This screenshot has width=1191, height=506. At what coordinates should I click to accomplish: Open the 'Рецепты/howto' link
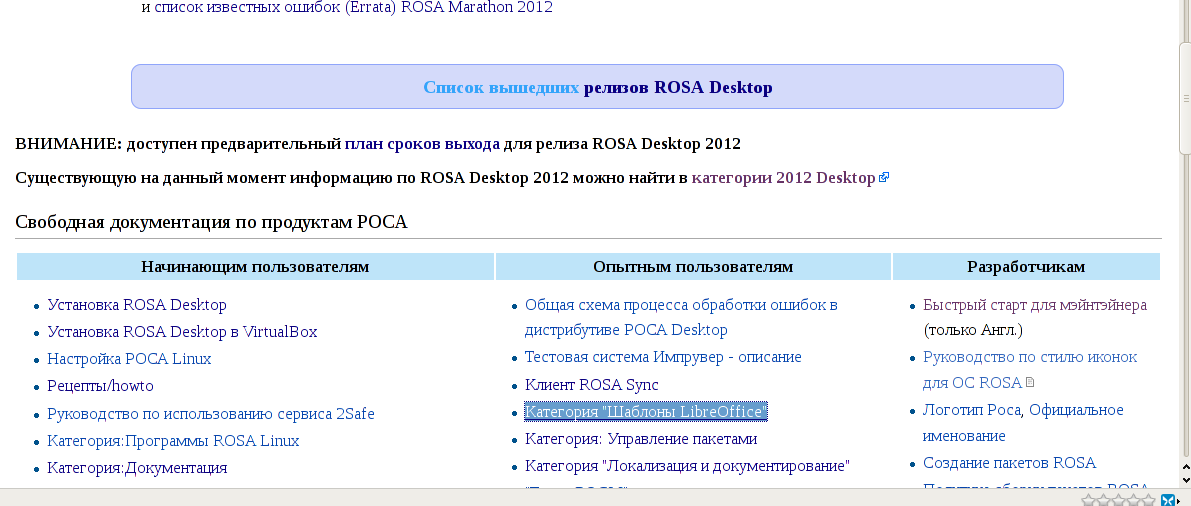pos(100,386)
